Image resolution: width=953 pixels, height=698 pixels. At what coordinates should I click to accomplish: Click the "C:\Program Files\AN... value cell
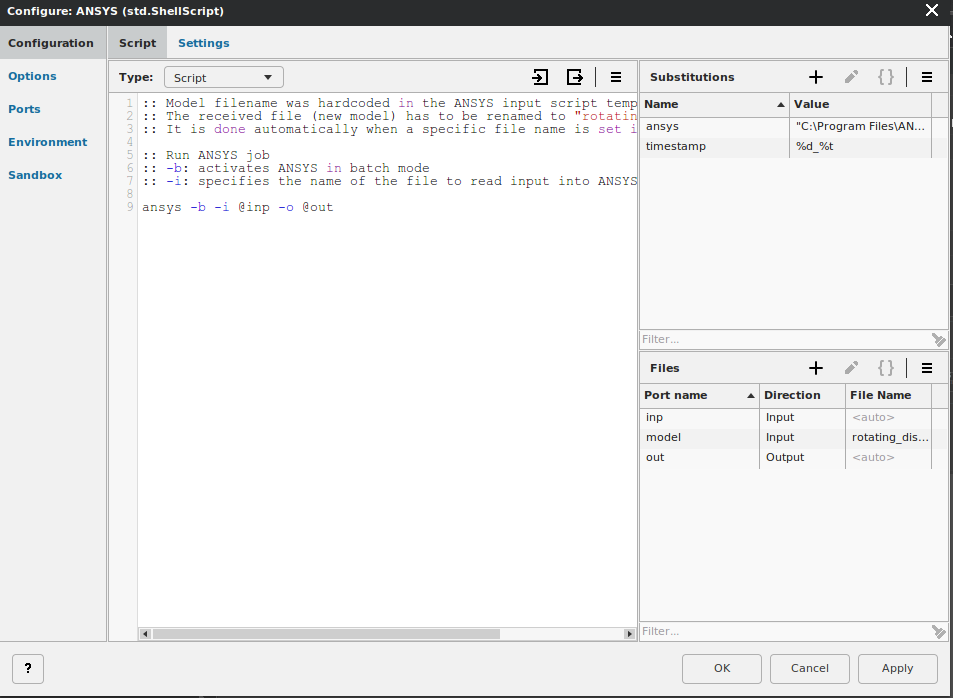click(x=860, y=126)
